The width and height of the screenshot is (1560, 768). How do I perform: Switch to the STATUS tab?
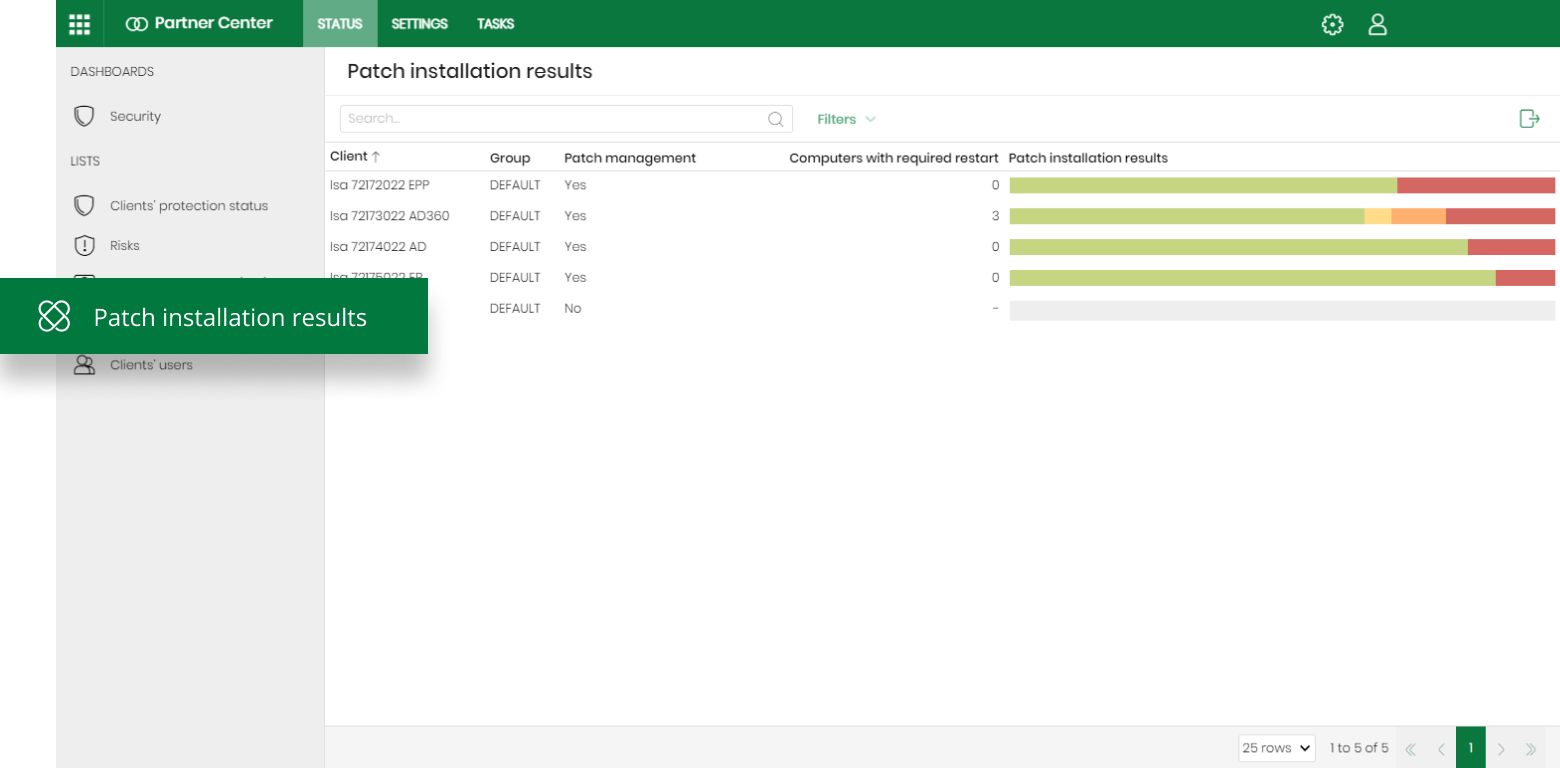tap(340, 24)
